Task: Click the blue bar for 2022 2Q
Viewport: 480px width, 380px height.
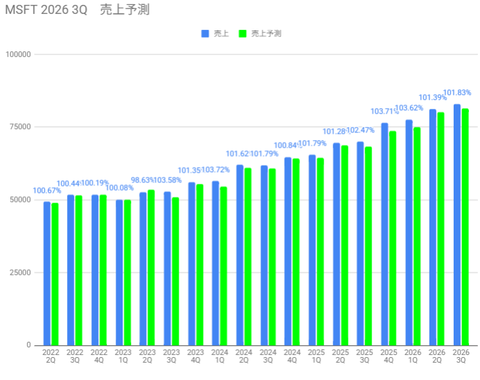Action: click(x=47, y=273)
